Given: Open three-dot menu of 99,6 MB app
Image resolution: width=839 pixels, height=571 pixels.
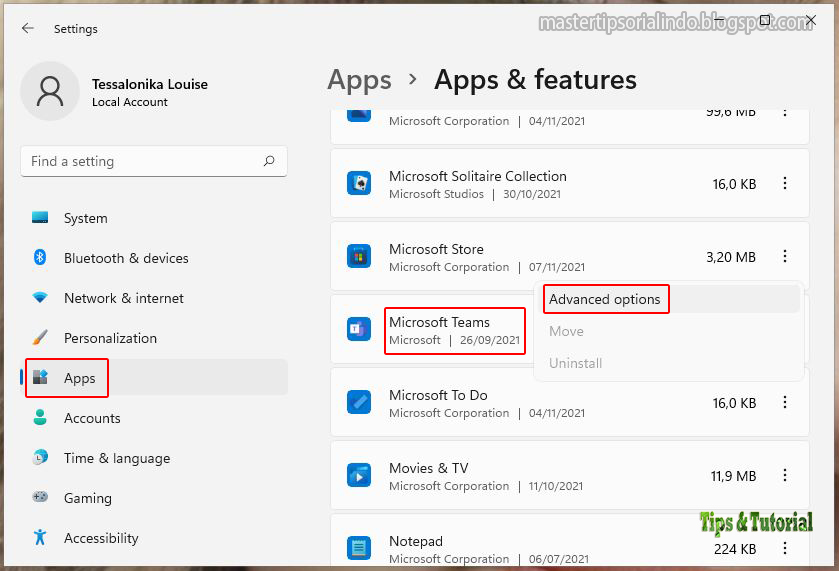Looking at the screenshot, I should (784, 112).
